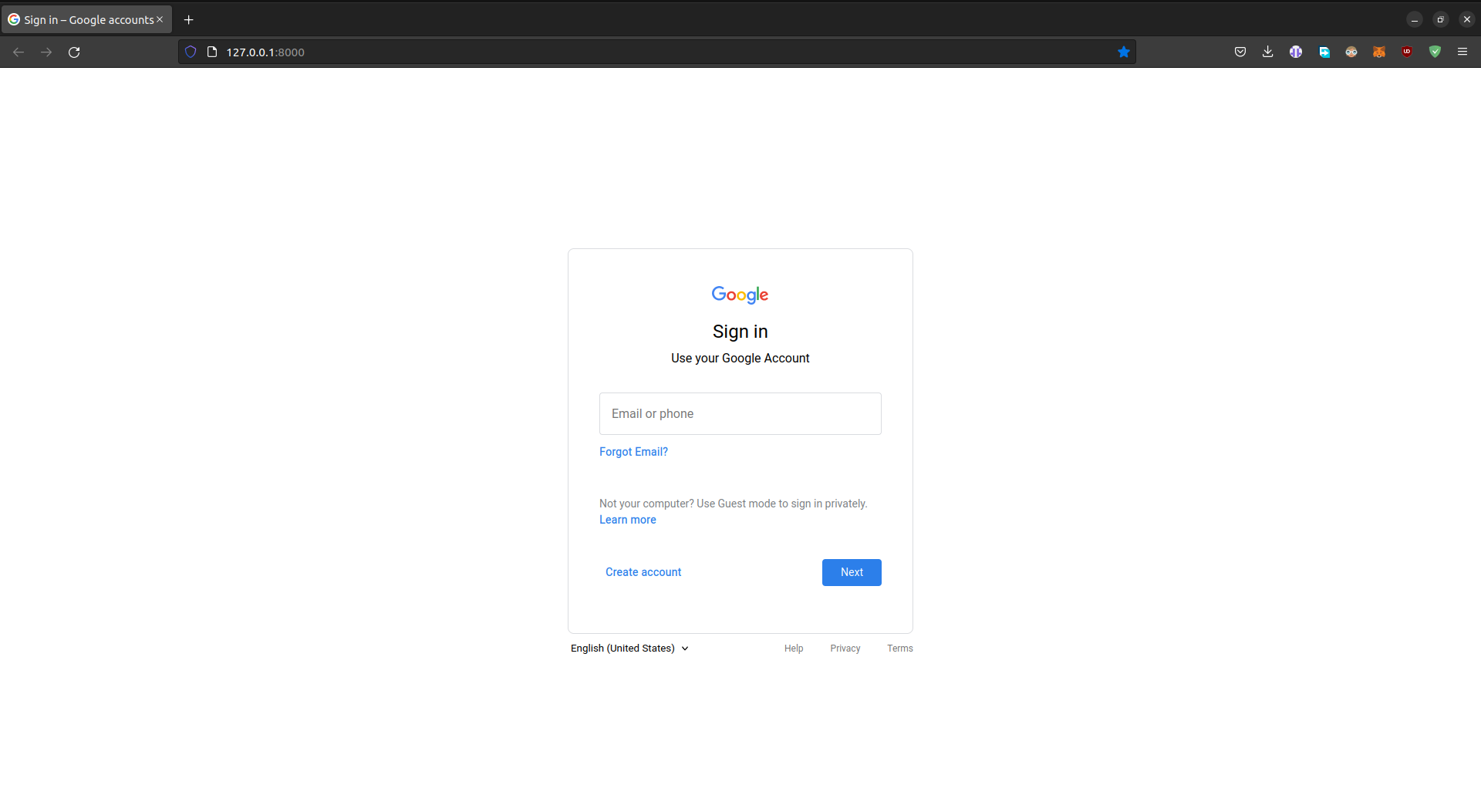The width and height of the screenshot is (1481, 812).
Task: Toggle the bookmark star
Action: coord(1124,52)
